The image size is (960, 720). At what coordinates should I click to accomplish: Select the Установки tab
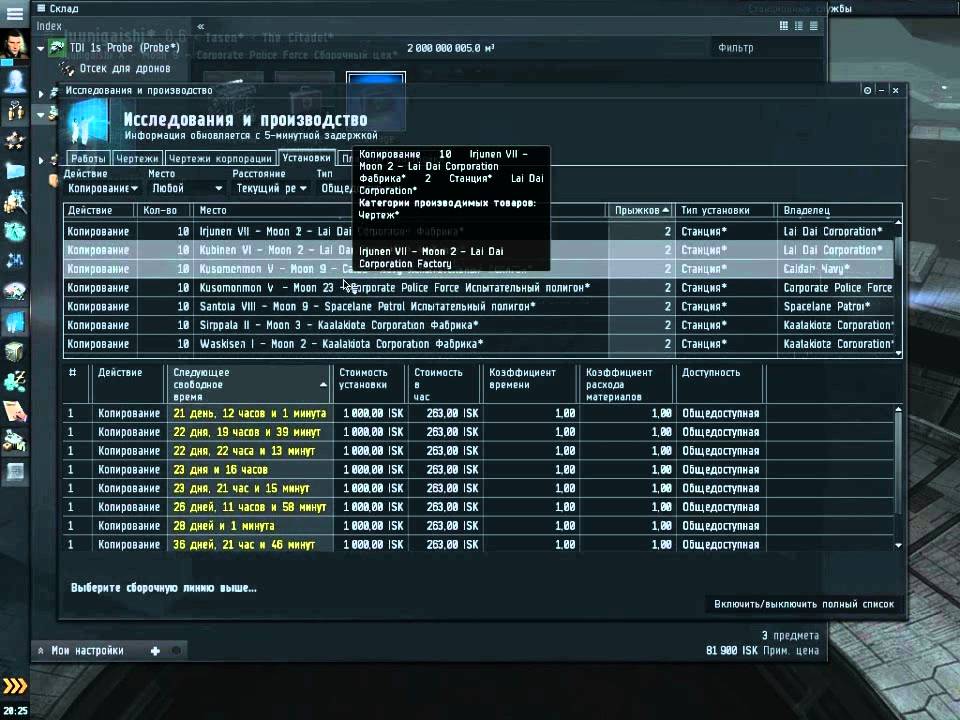click(306, 157)
